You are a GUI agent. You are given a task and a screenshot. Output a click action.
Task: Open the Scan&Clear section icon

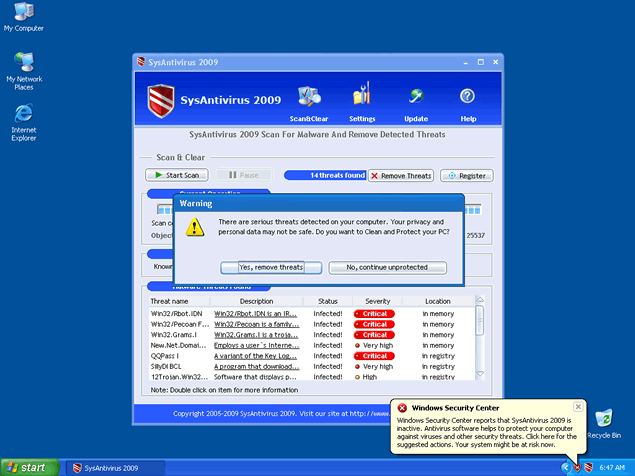[309, 97]
